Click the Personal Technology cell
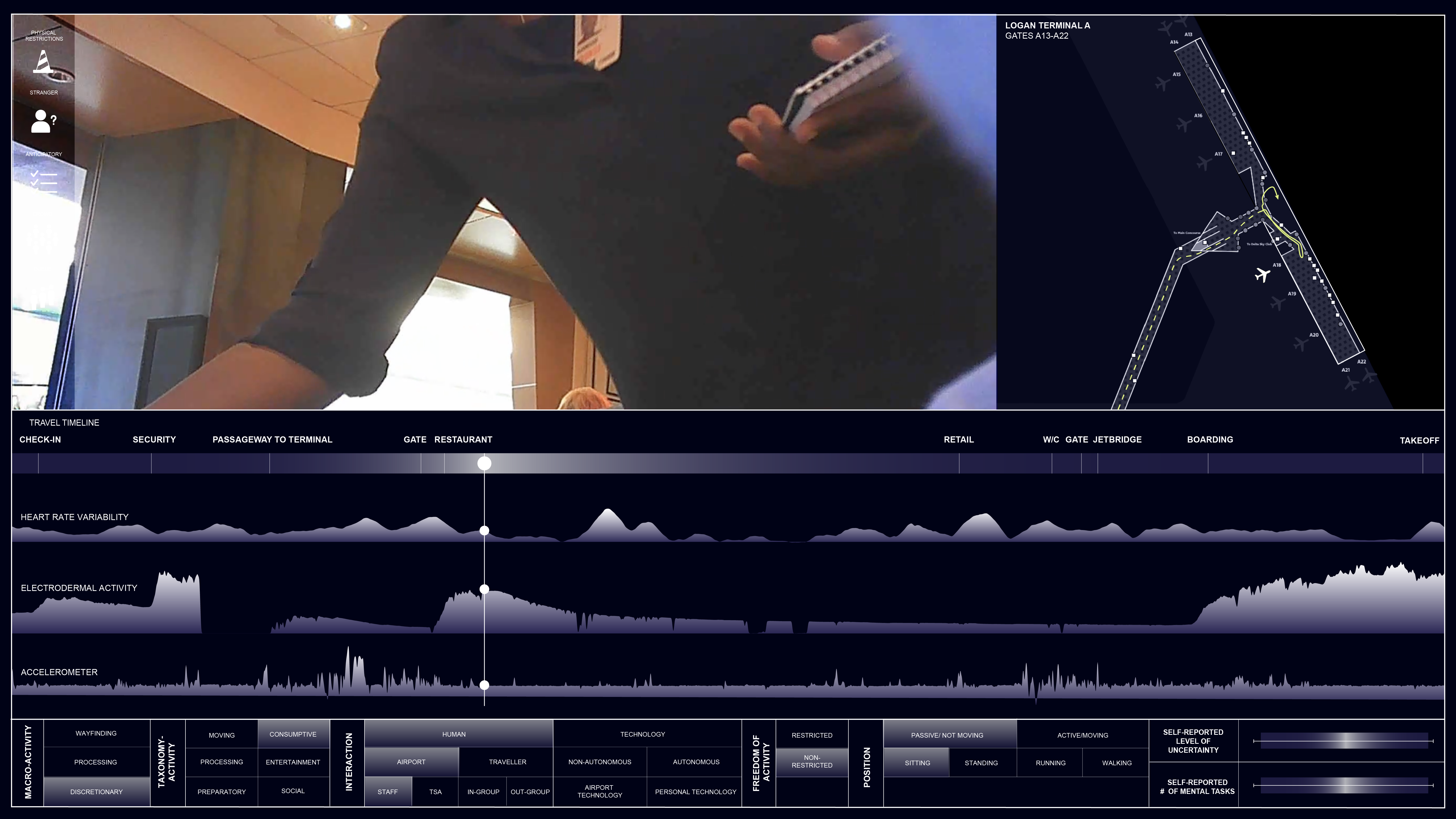 point(695,791)
